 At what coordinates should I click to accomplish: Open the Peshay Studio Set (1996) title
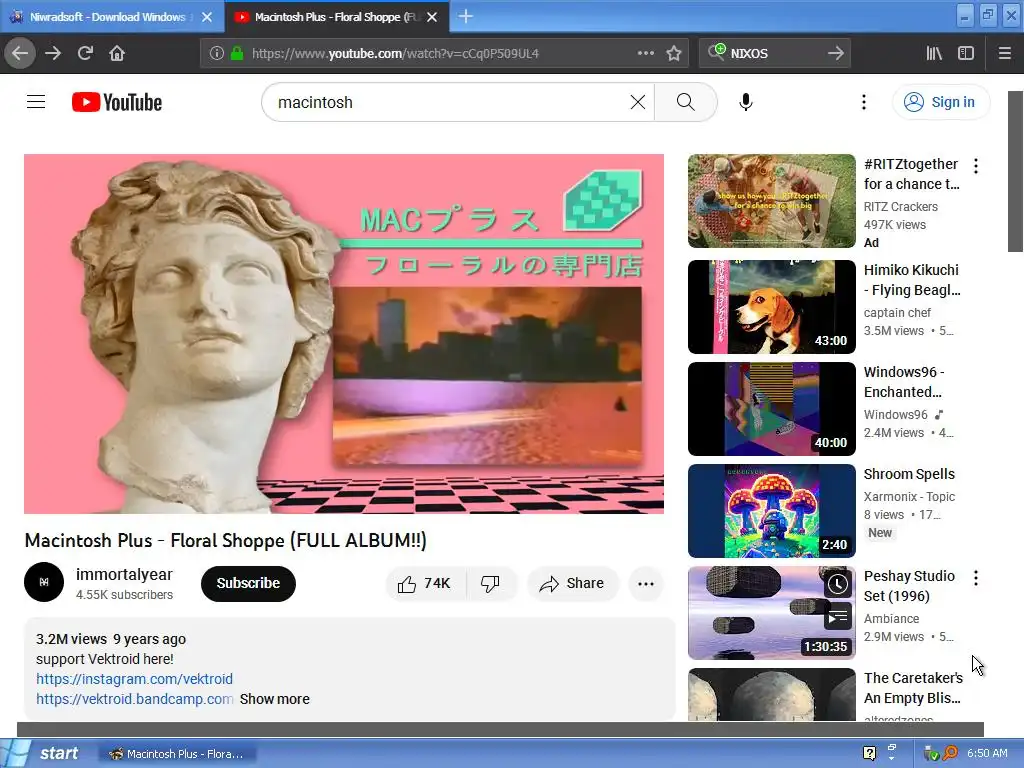pyautogui.click(x=909, y=586)
